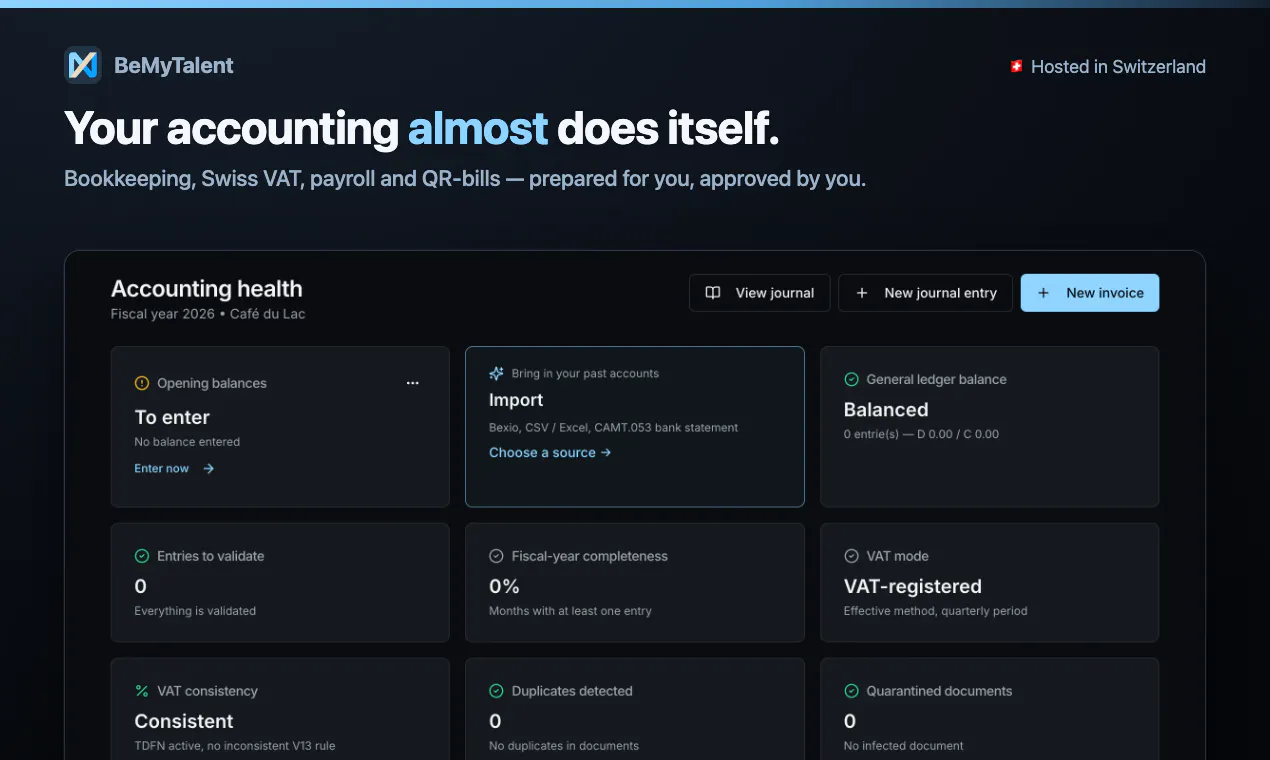Click the Opening balances warning icon
The height and width of the screenshot is (760, 1270).
coord(142,383)
